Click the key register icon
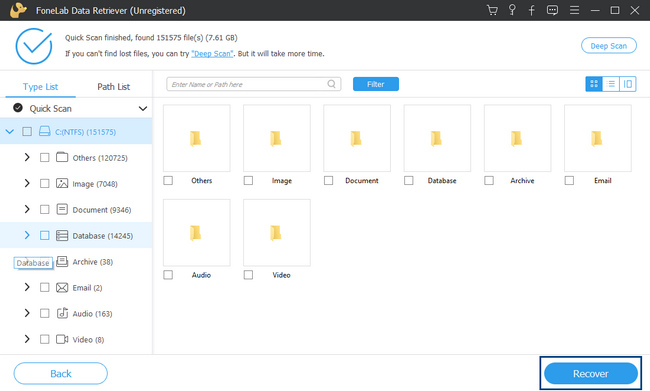 coord(512,10)
